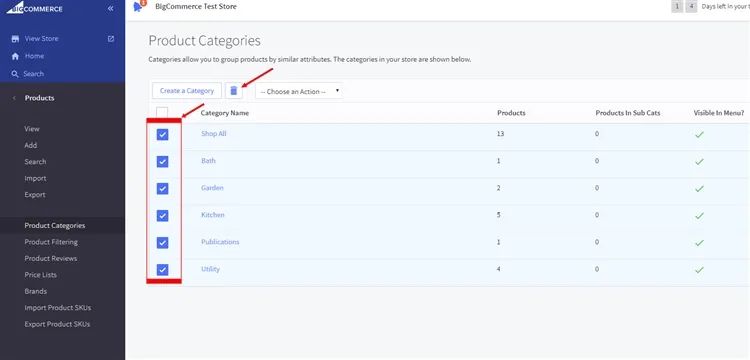Open the Choose an Action dropdown
Screen dimensions: 750x360
click(299, 91)
